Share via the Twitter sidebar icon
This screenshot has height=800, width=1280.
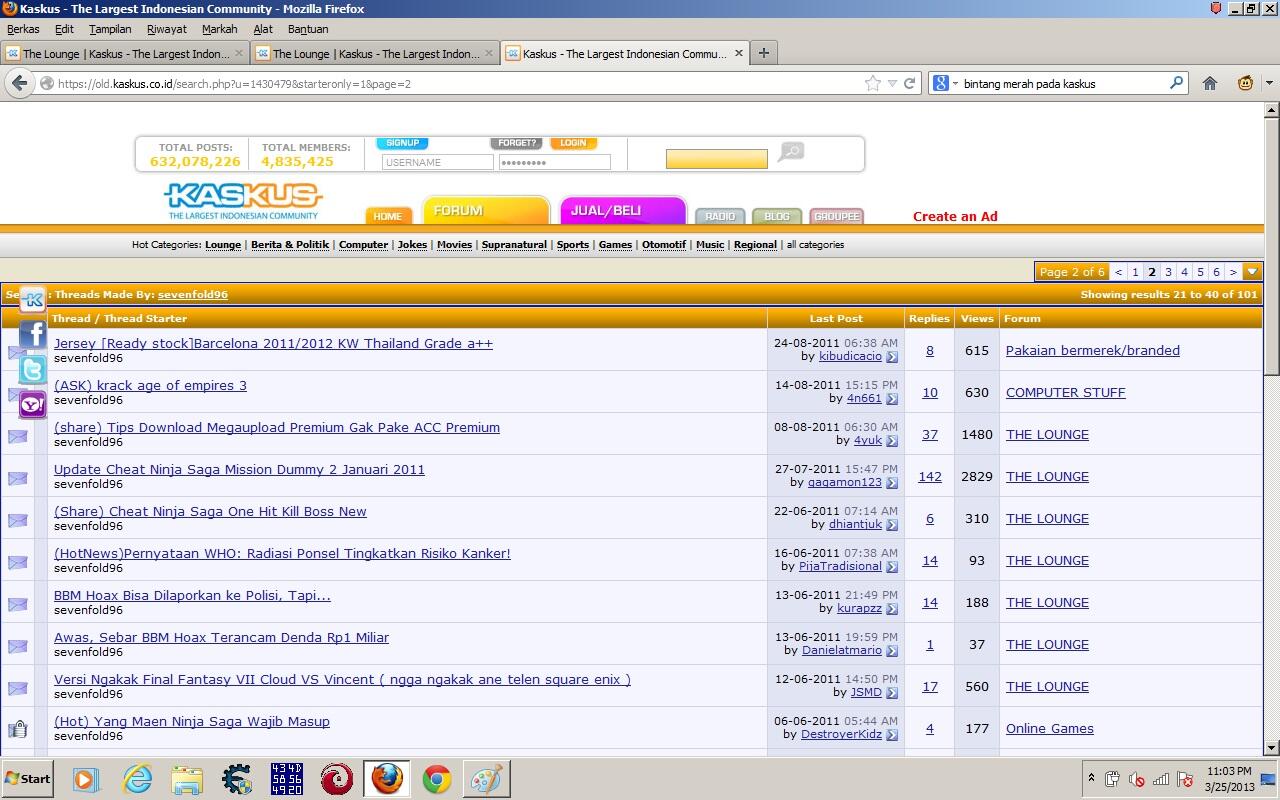point(33,369)
